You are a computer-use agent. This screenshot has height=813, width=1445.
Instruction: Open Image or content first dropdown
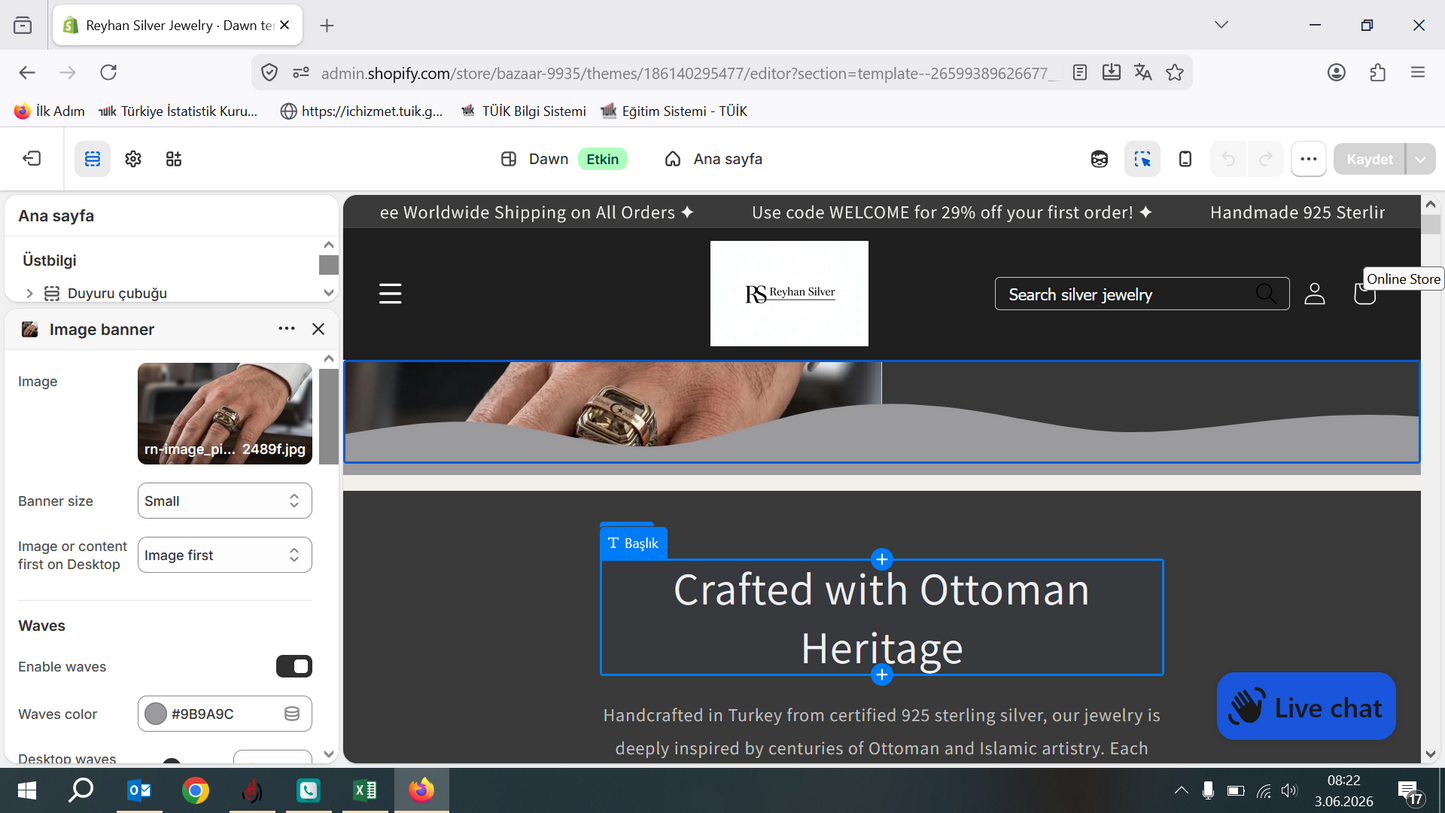pyautogui.click(x=225, y=555)
